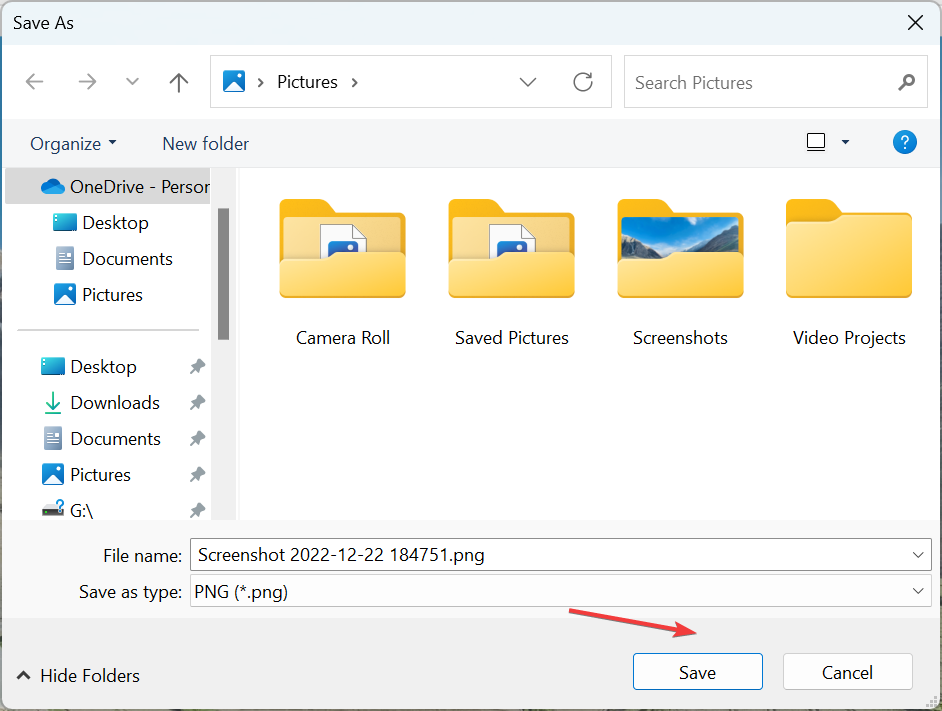Click the search magnifier icon
Viewport: 942px width, 711px height.
[x=906, y=82]
